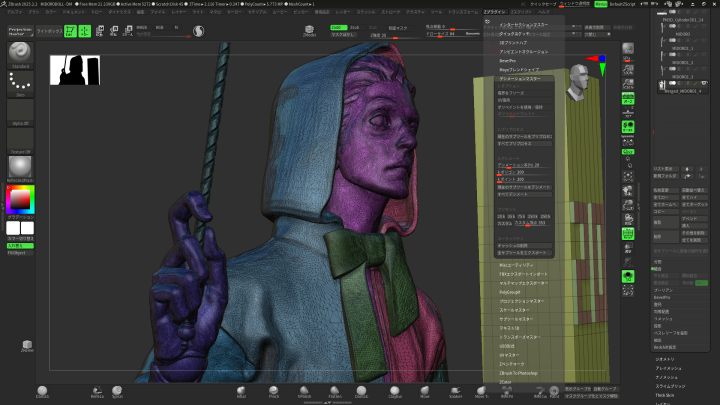Open the レンダー menu
720x405 pixels.
(x=343, y=12)
